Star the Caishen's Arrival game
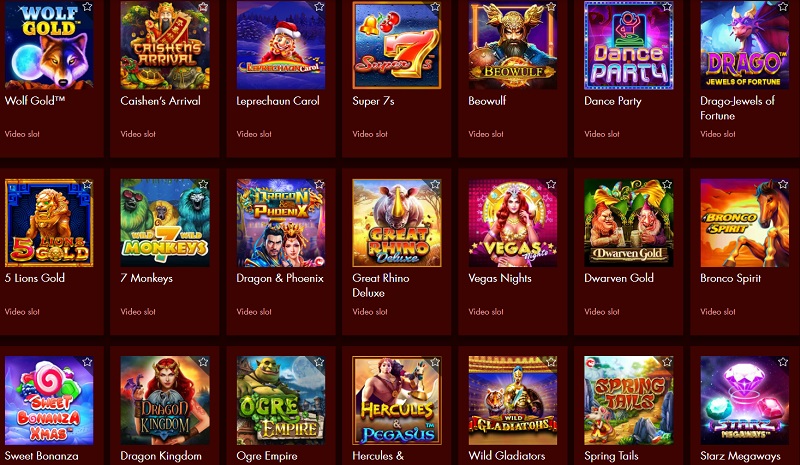This screenshot has width=800, height=465. pos(203,7)
